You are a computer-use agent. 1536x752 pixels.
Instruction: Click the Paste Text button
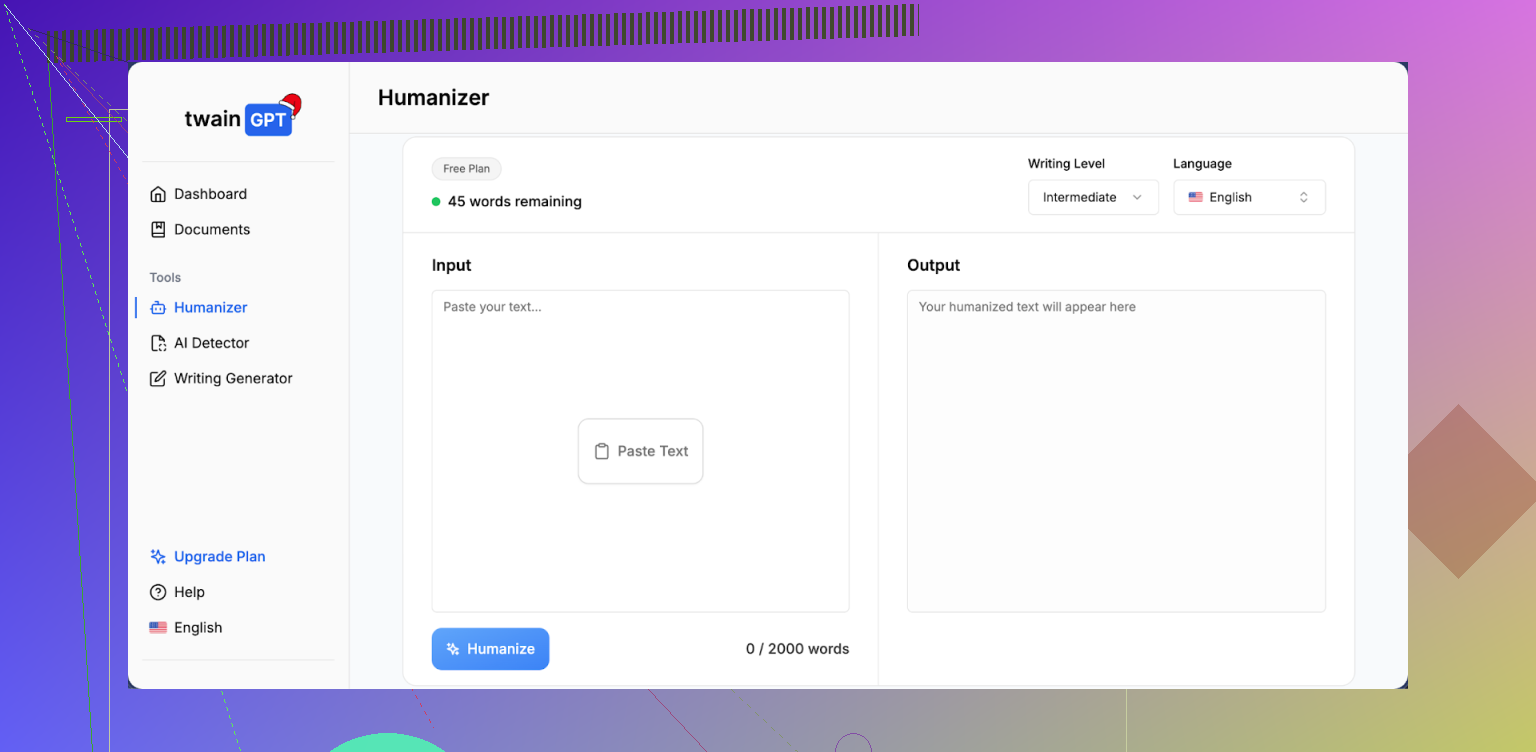pos(640,451)
